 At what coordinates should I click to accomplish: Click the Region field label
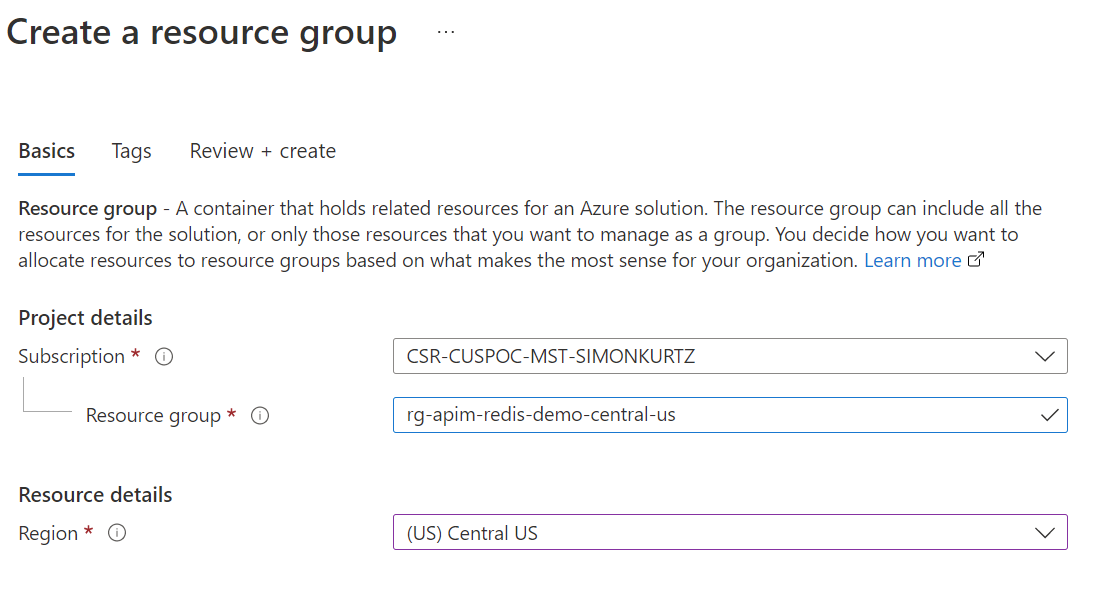pos(48,534)
